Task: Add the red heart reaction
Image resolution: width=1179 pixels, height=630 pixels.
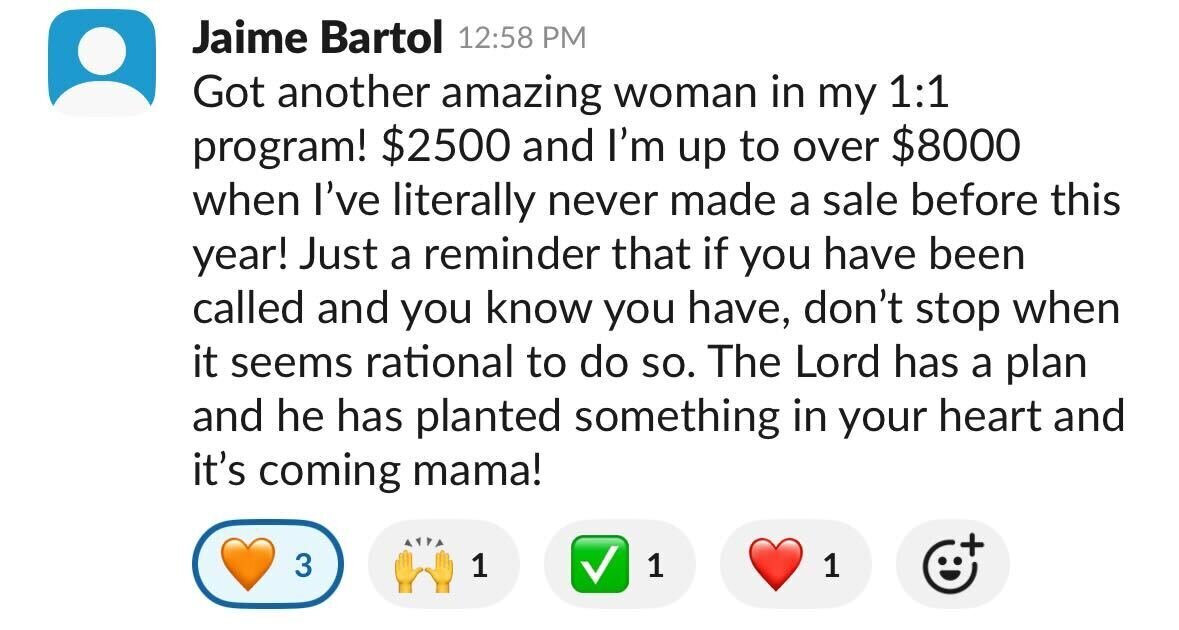Action: [795, 564]
